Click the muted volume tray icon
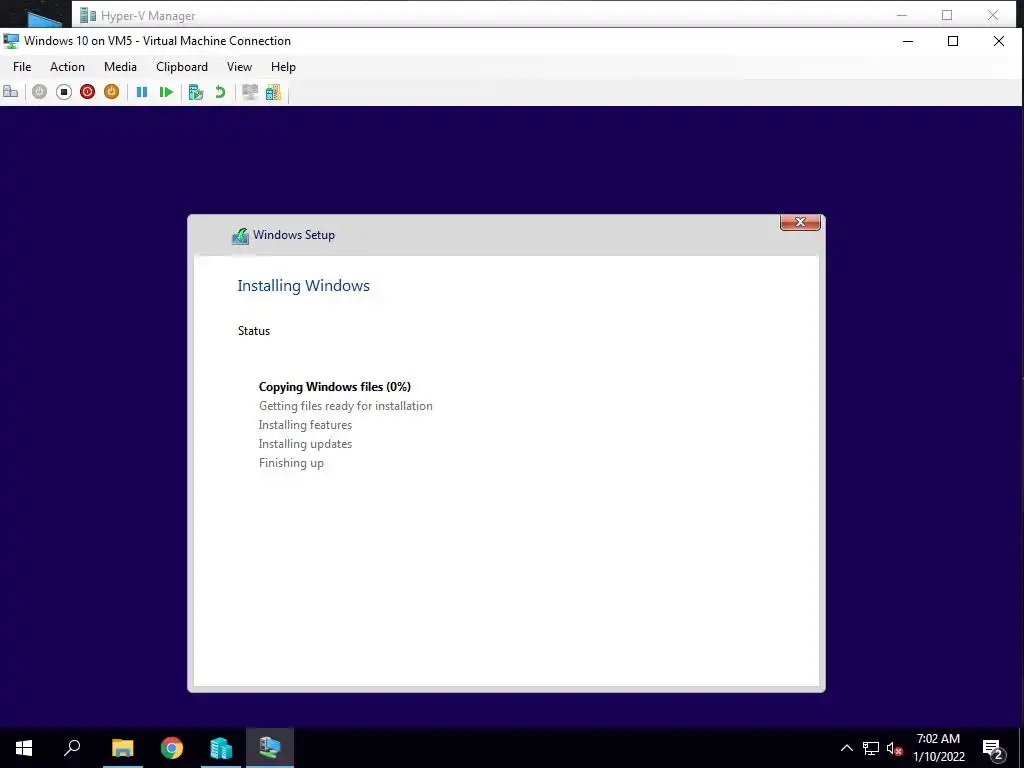The image size is (1024, 768). [x=894, y=748]
